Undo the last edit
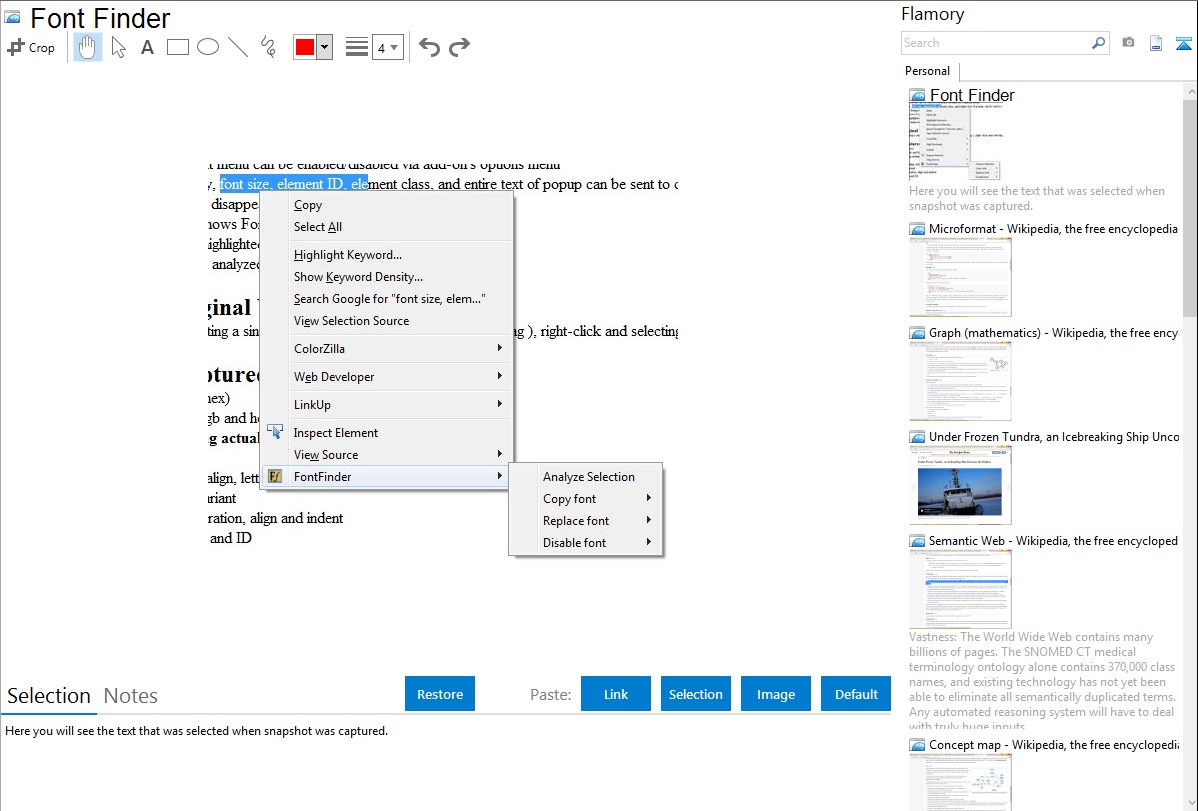The height and width of the screenshot is (811, 1198). click(429, 47)
